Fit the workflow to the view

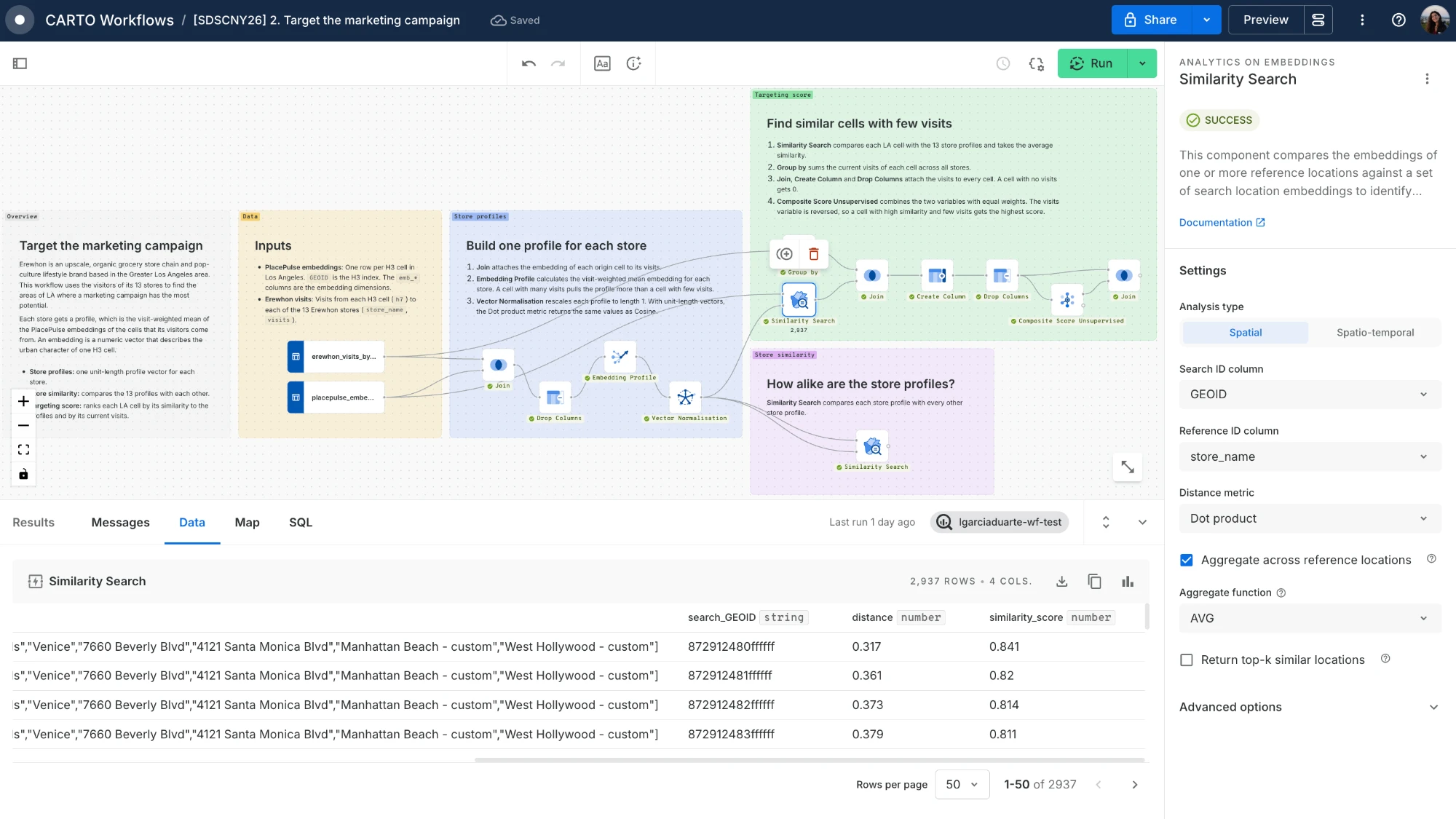23,450
